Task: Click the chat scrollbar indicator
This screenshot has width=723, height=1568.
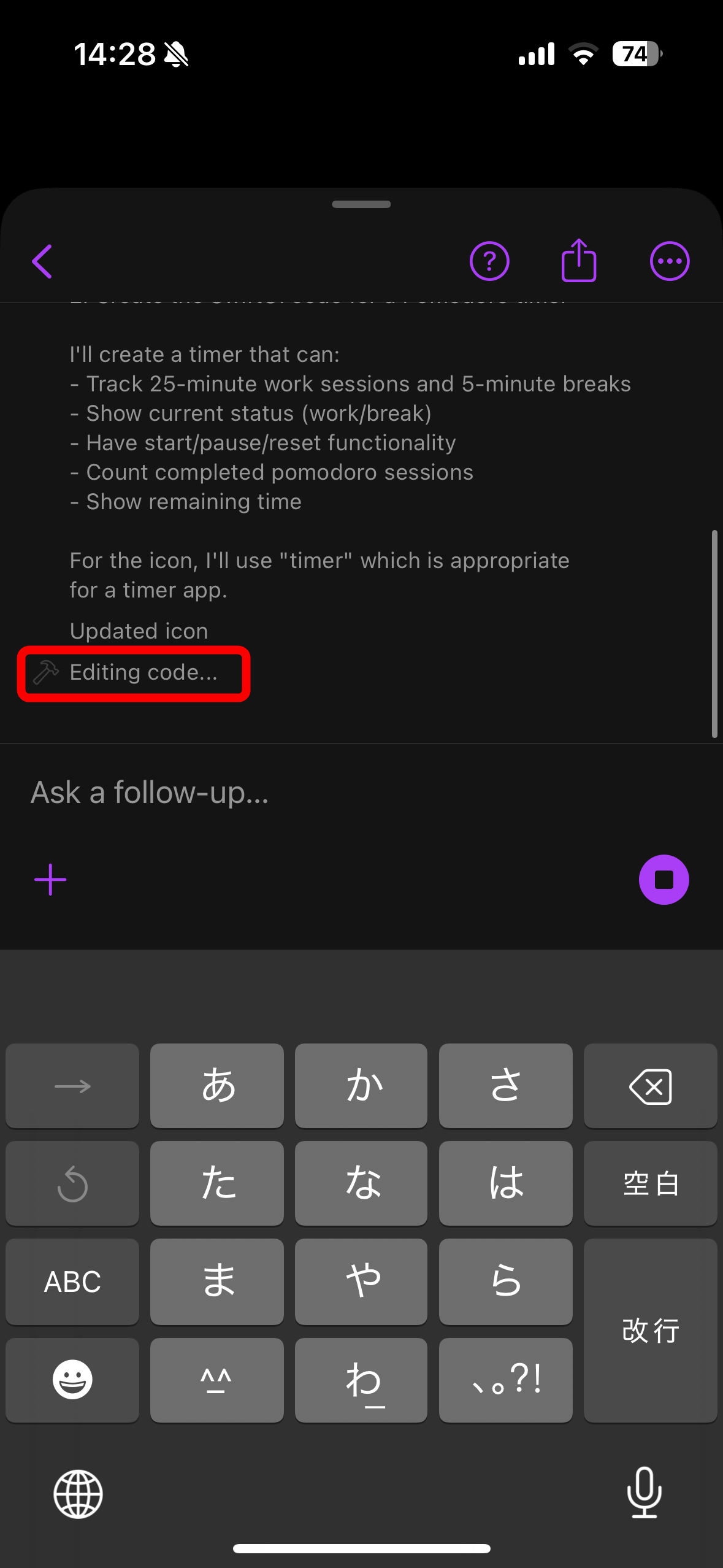Action: (x=714, y=634)
